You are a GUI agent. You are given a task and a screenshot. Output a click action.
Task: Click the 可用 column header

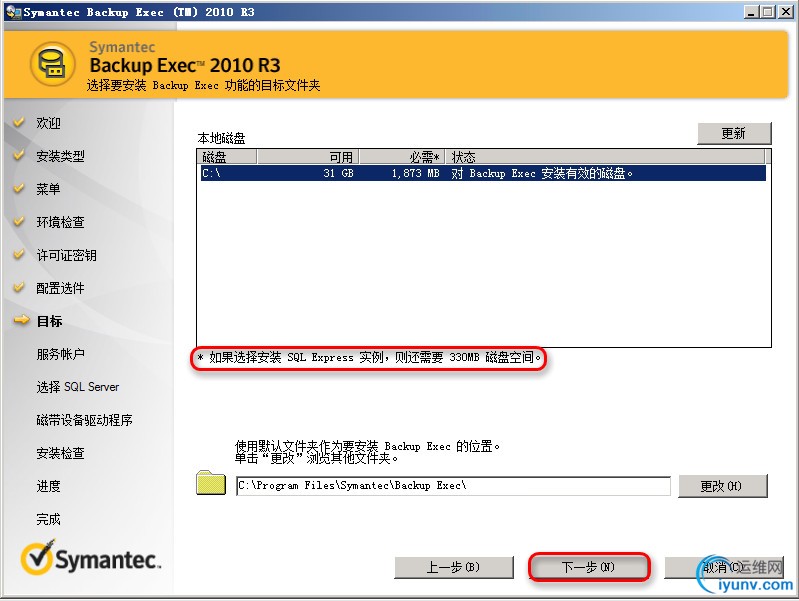pos(308,156)
